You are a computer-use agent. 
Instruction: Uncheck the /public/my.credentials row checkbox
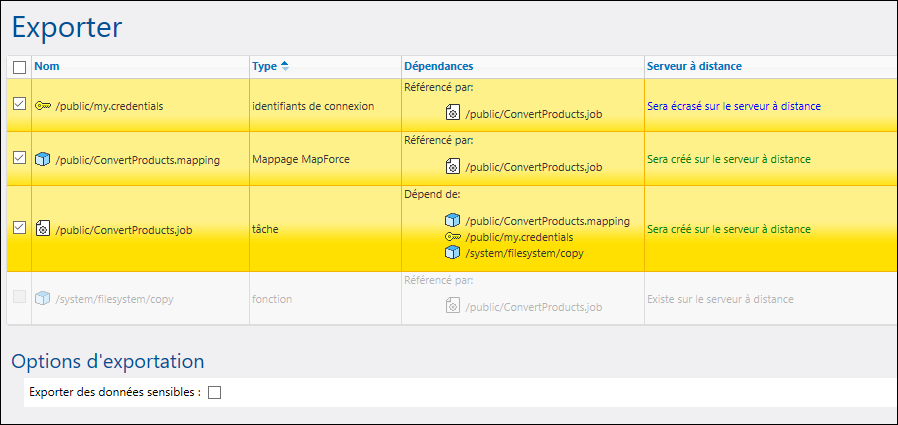pyautogui.click(x=19, y=105)
